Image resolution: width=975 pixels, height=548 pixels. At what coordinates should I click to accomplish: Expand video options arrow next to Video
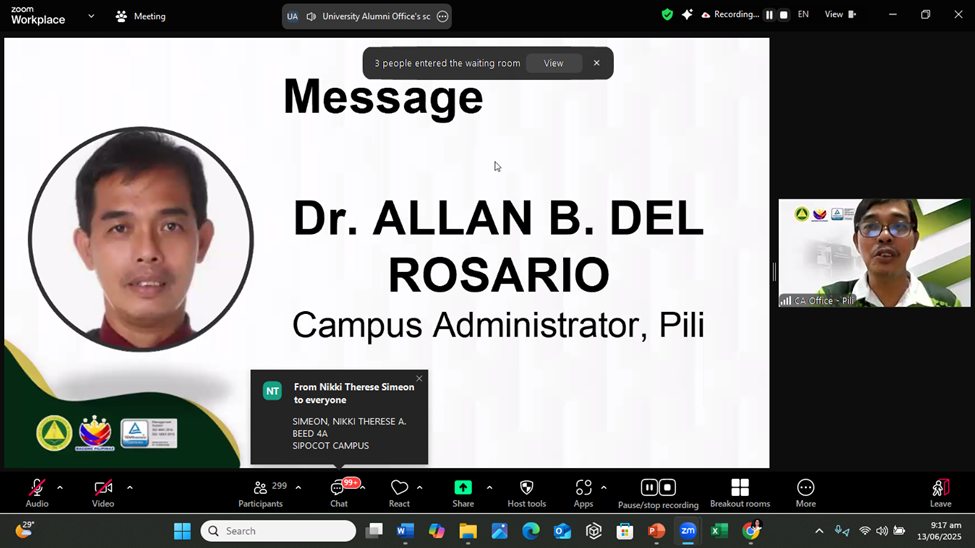(129, 488)
